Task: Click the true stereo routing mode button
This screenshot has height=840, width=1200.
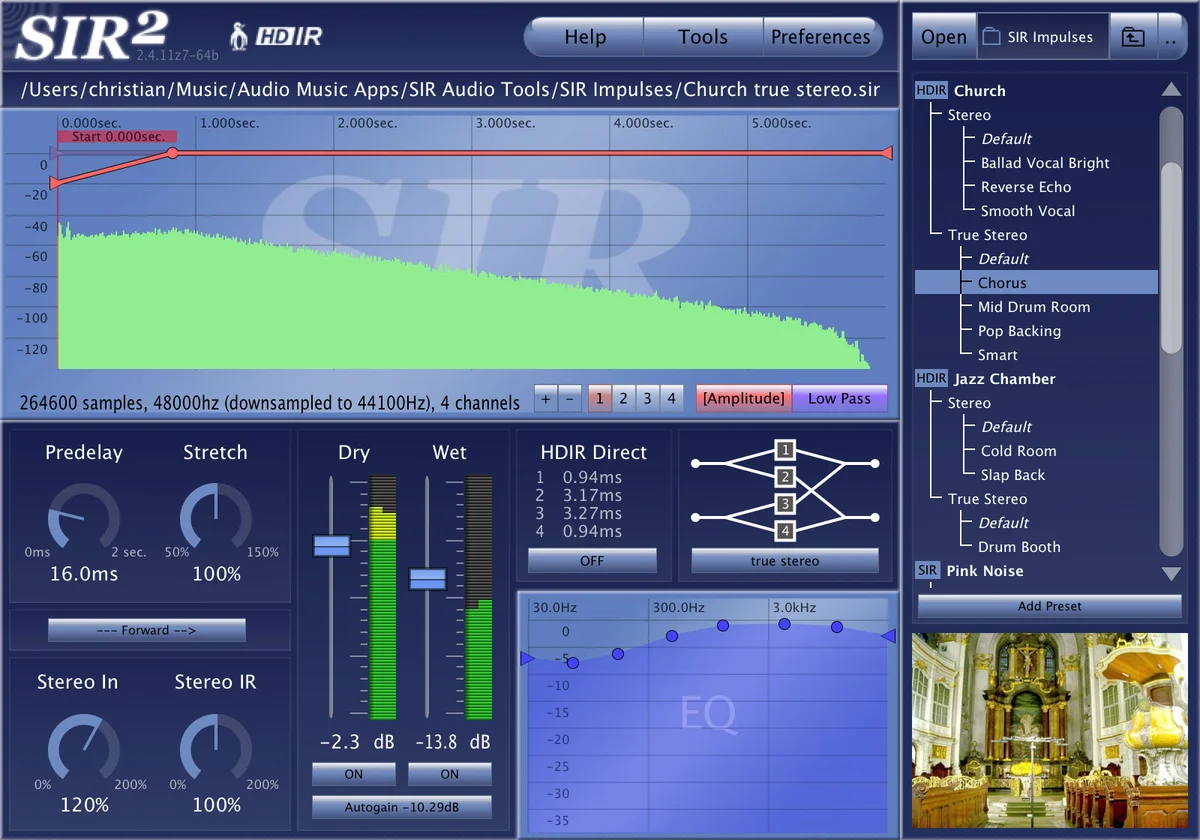Action: tap(785, 561)
